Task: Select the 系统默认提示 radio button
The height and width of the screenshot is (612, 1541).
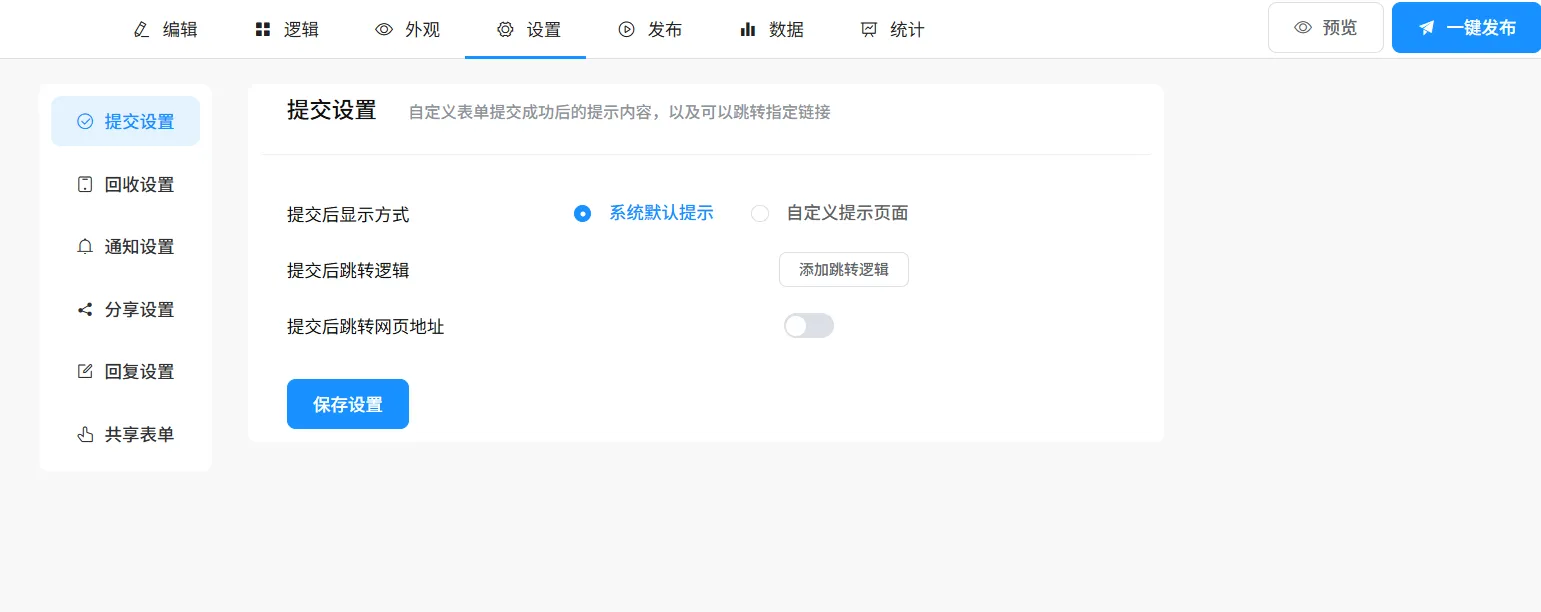Action: (583, 213)
